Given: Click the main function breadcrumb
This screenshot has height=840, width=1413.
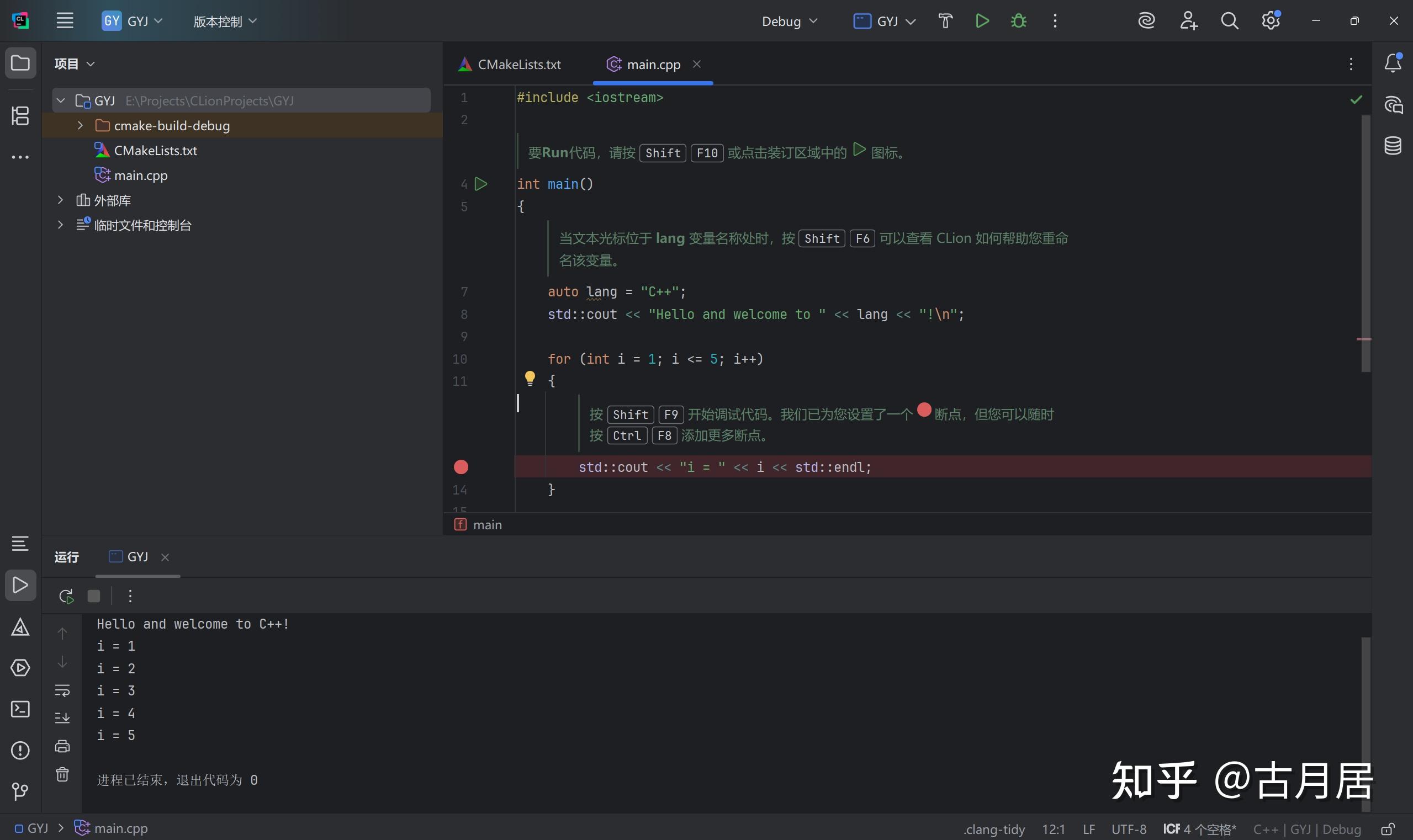Looking at the screenshot, I should (x=479, y=525).
